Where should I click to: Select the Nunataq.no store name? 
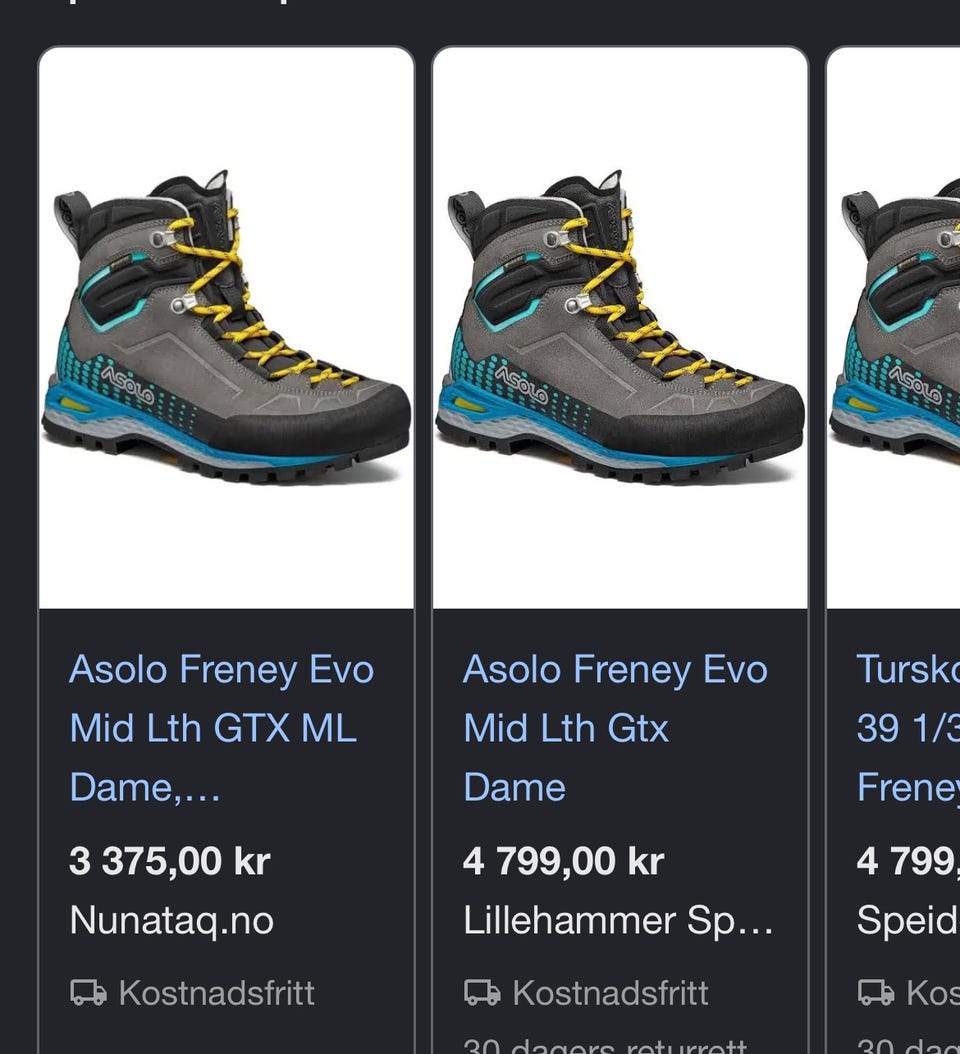pos(171,920)
